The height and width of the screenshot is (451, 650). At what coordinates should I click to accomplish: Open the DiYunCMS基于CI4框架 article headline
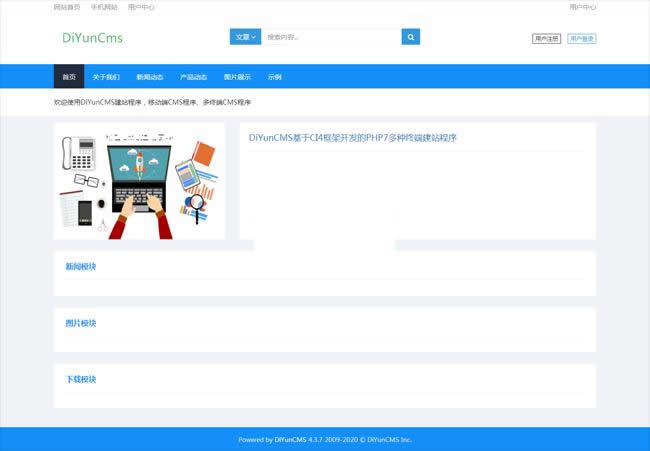point(352,138)
